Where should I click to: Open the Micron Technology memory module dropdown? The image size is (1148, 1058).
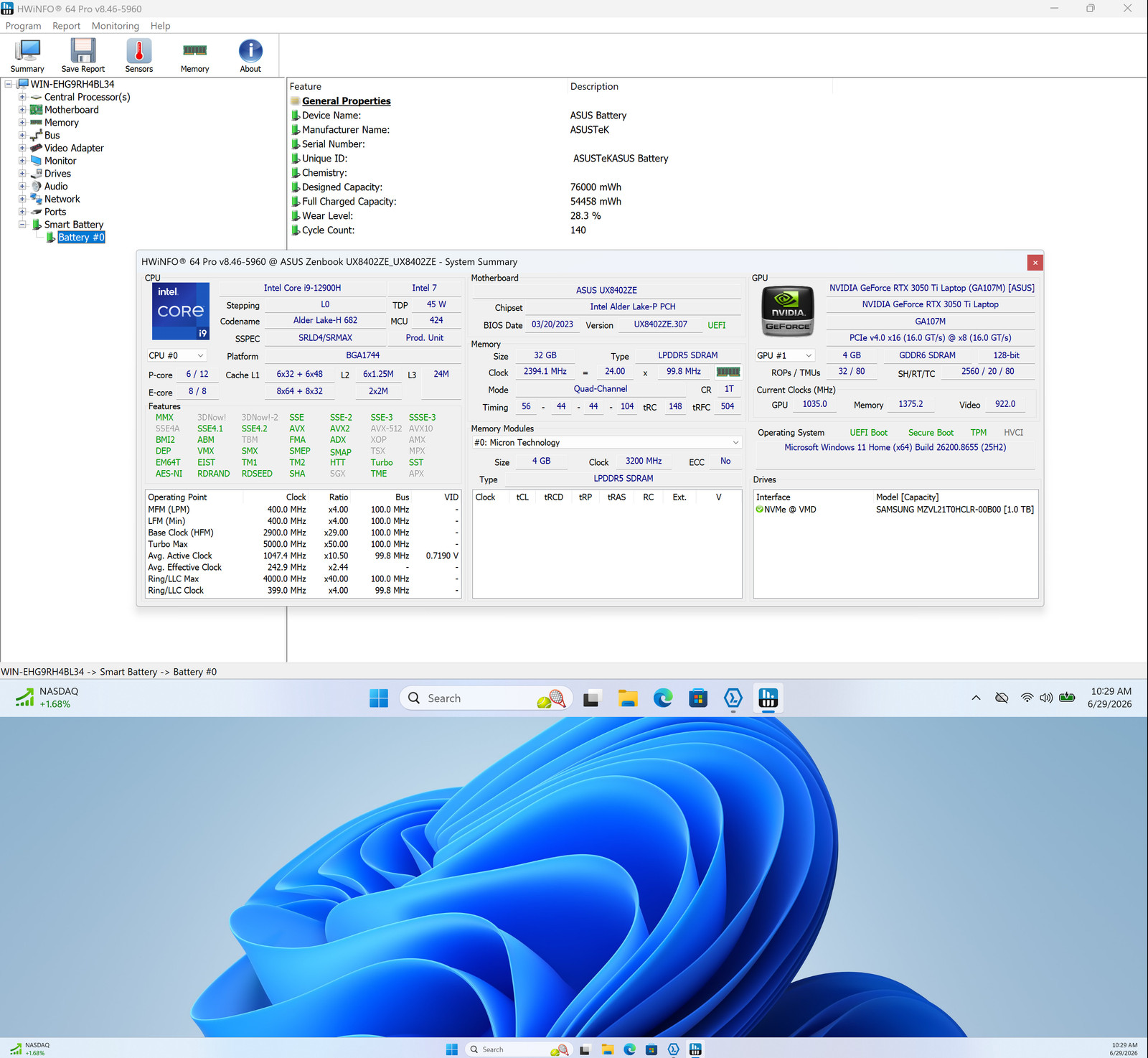point(607,443)
